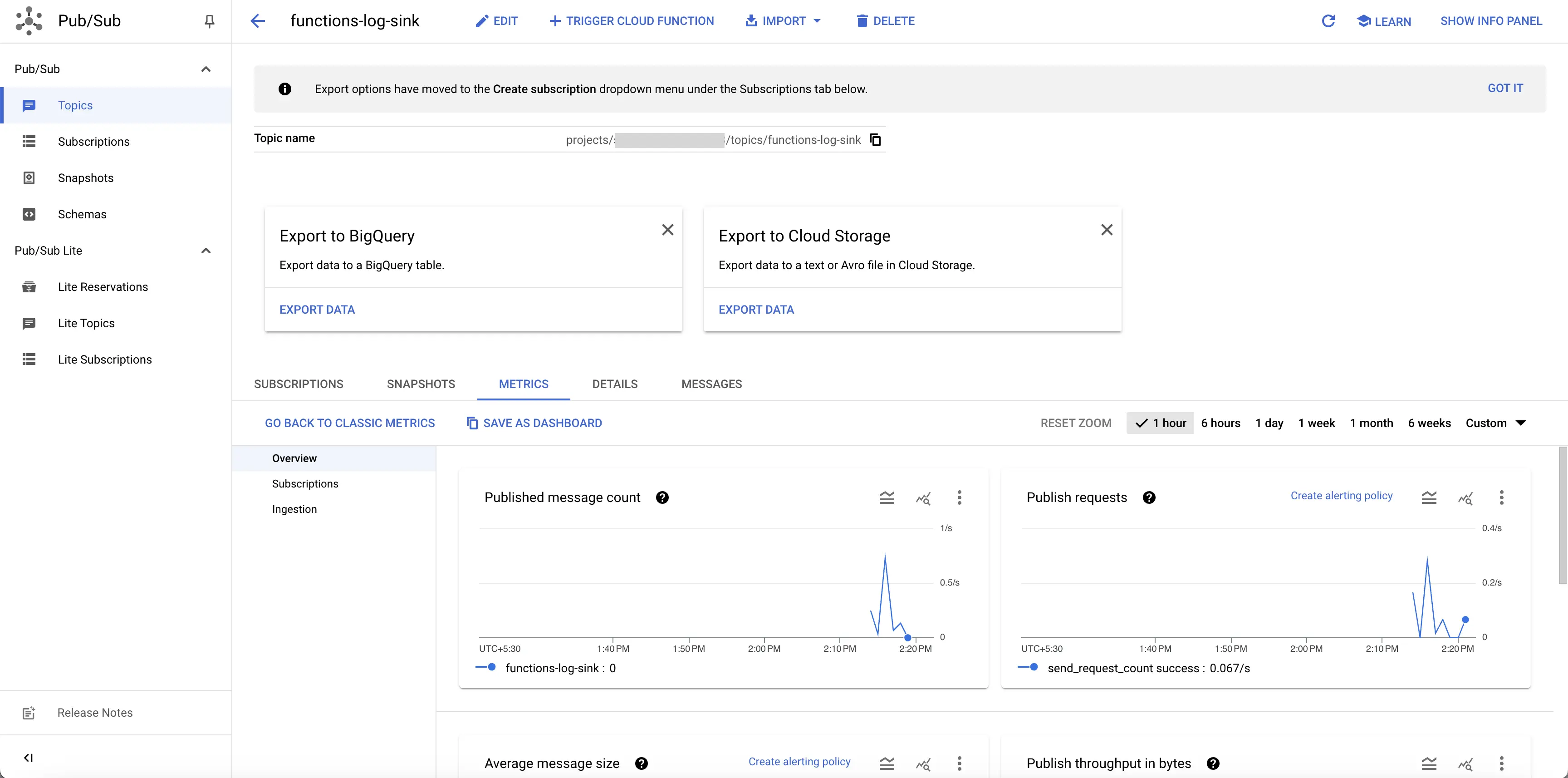This screenshot has width=1568, height=778.
Task: Open Lite Subscriptions in the sidebar
Action: click(x=116, y=359)
